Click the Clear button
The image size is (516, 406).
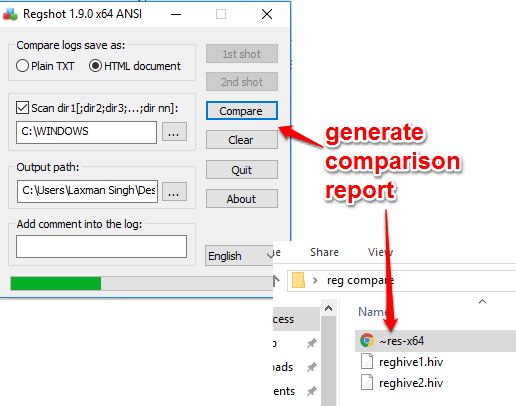(x=242, y=140)
